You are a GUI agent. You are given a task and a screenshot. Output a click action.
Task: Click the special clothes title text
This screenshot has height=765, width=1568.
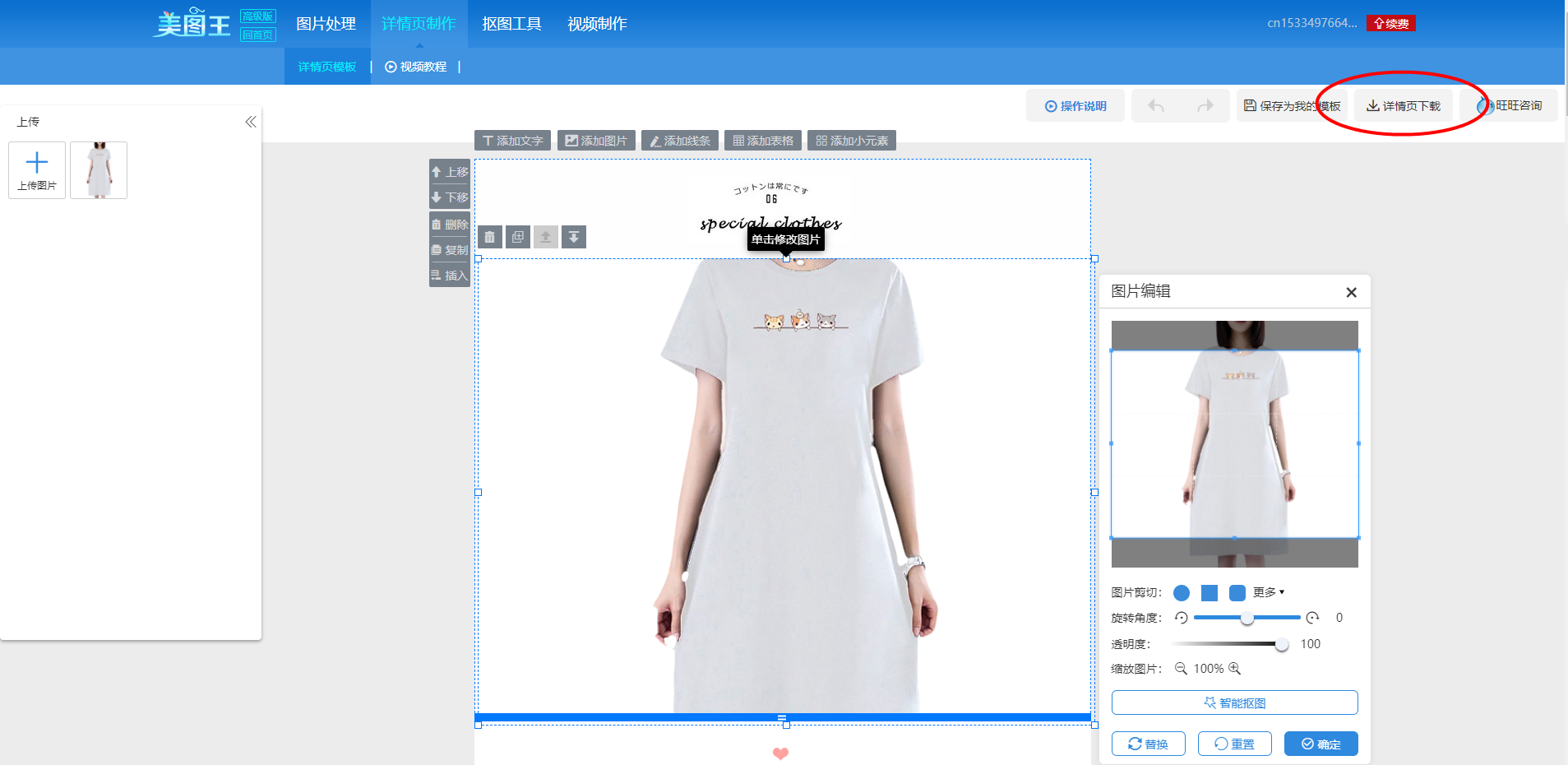(x=770, y=223)
